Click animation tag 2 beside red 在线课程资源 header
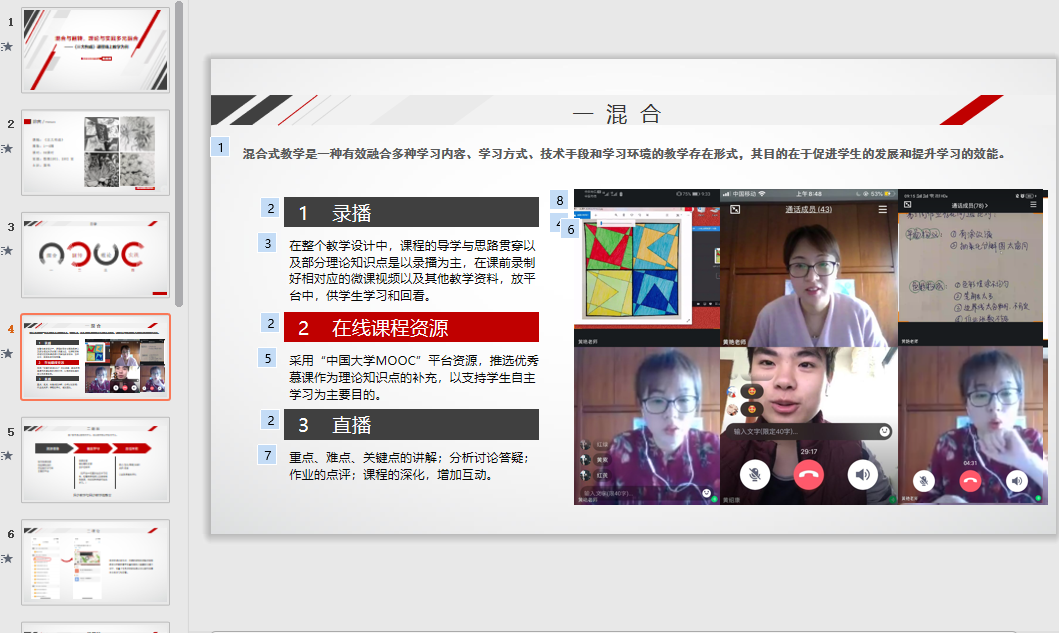This screenshot has height=633, width=1059. [270, 323]
